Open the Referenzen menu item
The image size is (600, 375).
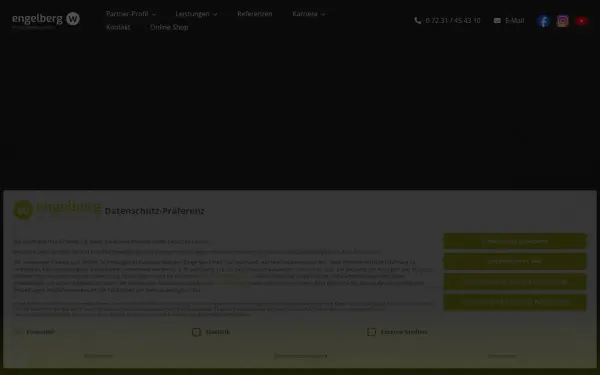254,14
